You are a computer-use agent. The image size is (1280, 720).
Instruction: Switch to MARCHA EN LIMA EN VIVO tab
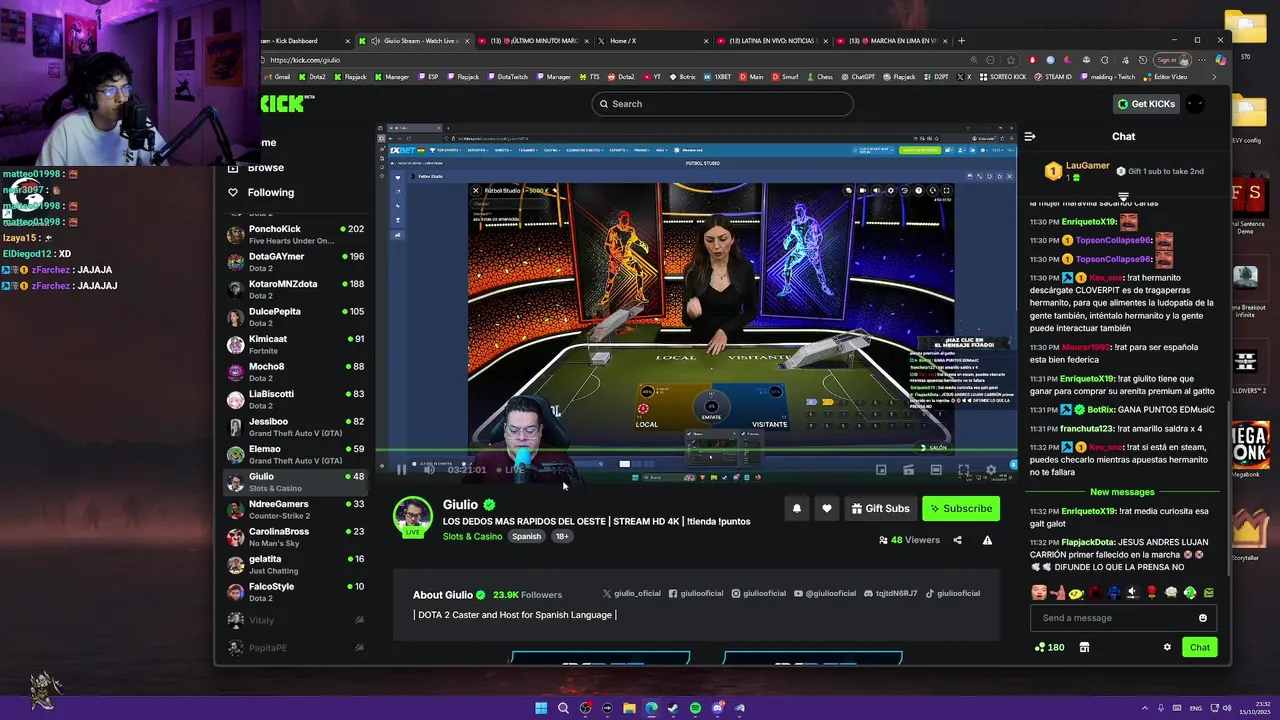point(892,41)
